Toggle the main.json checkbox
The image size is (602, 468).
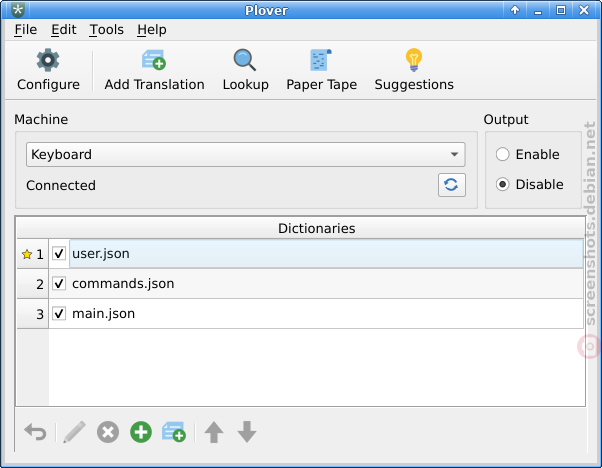click(x=59, y=313)
